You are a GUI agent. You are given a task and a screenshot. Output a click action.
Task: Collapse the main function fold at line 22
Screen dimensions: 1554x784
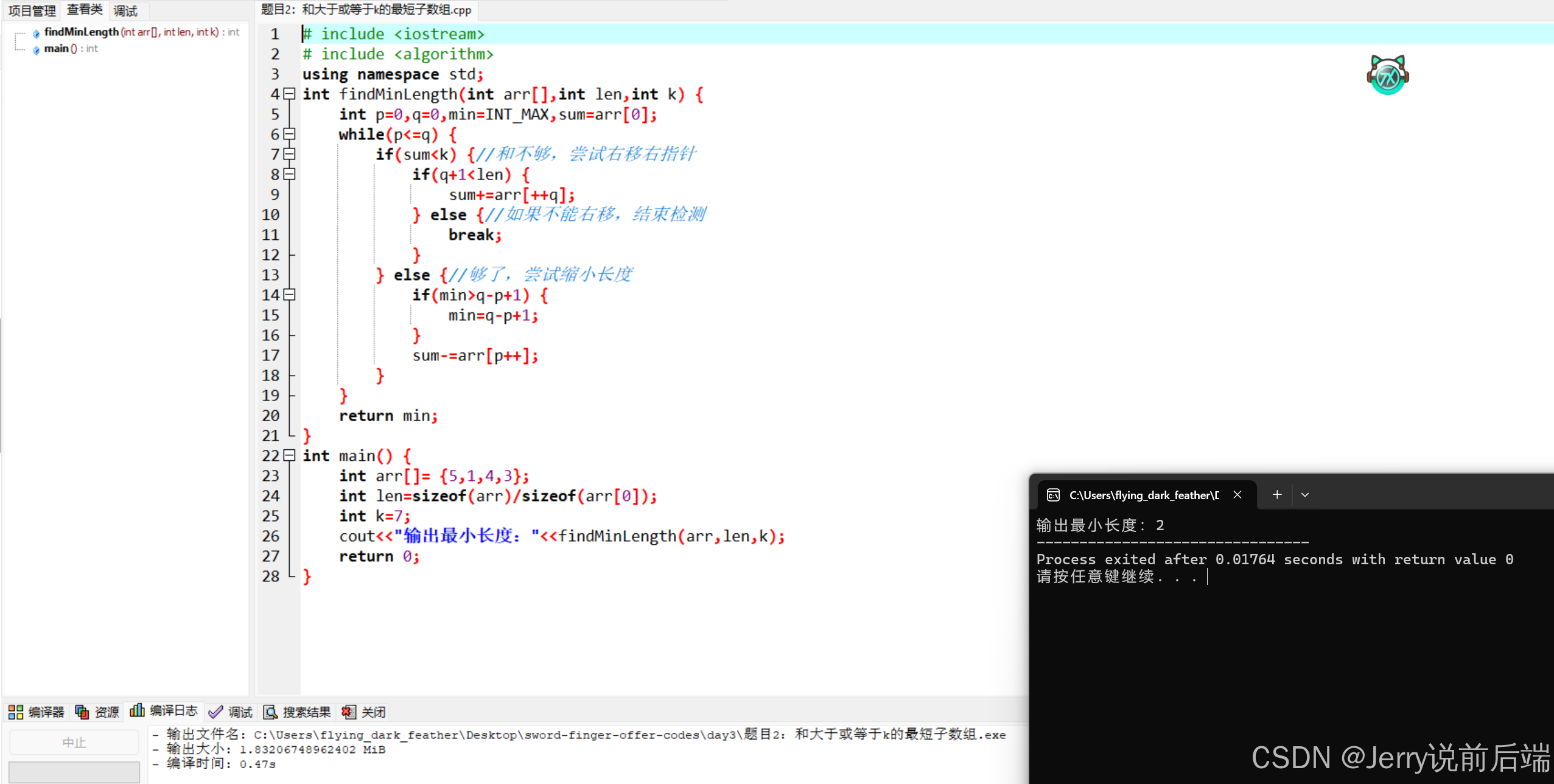(290, 455)
